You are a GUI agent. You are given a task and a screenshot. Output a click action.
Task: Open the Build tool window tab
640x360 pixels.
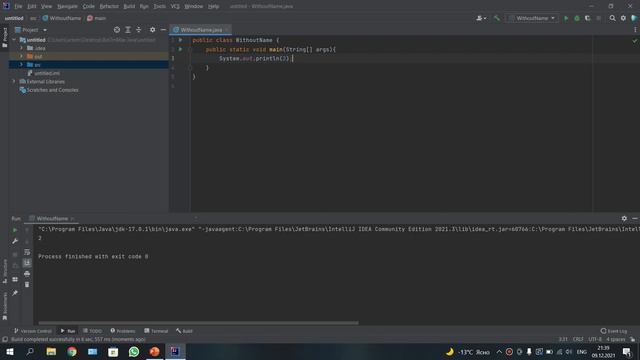184,331
